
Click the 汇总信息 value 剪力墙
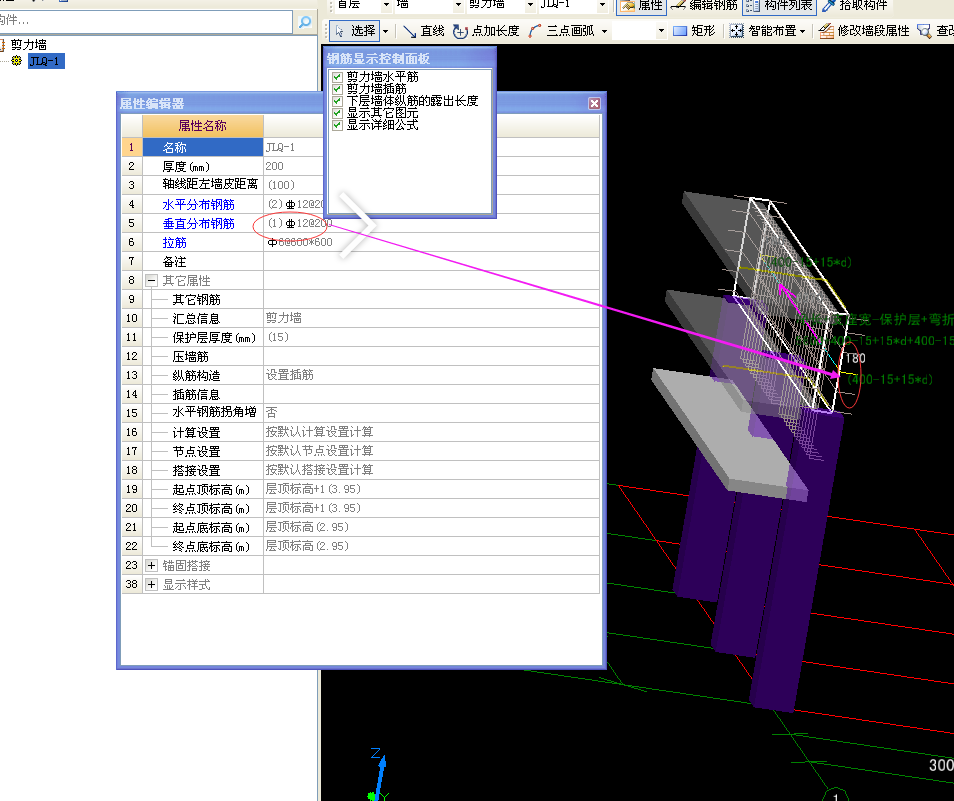pyautogui.click(x=431, y=318)
